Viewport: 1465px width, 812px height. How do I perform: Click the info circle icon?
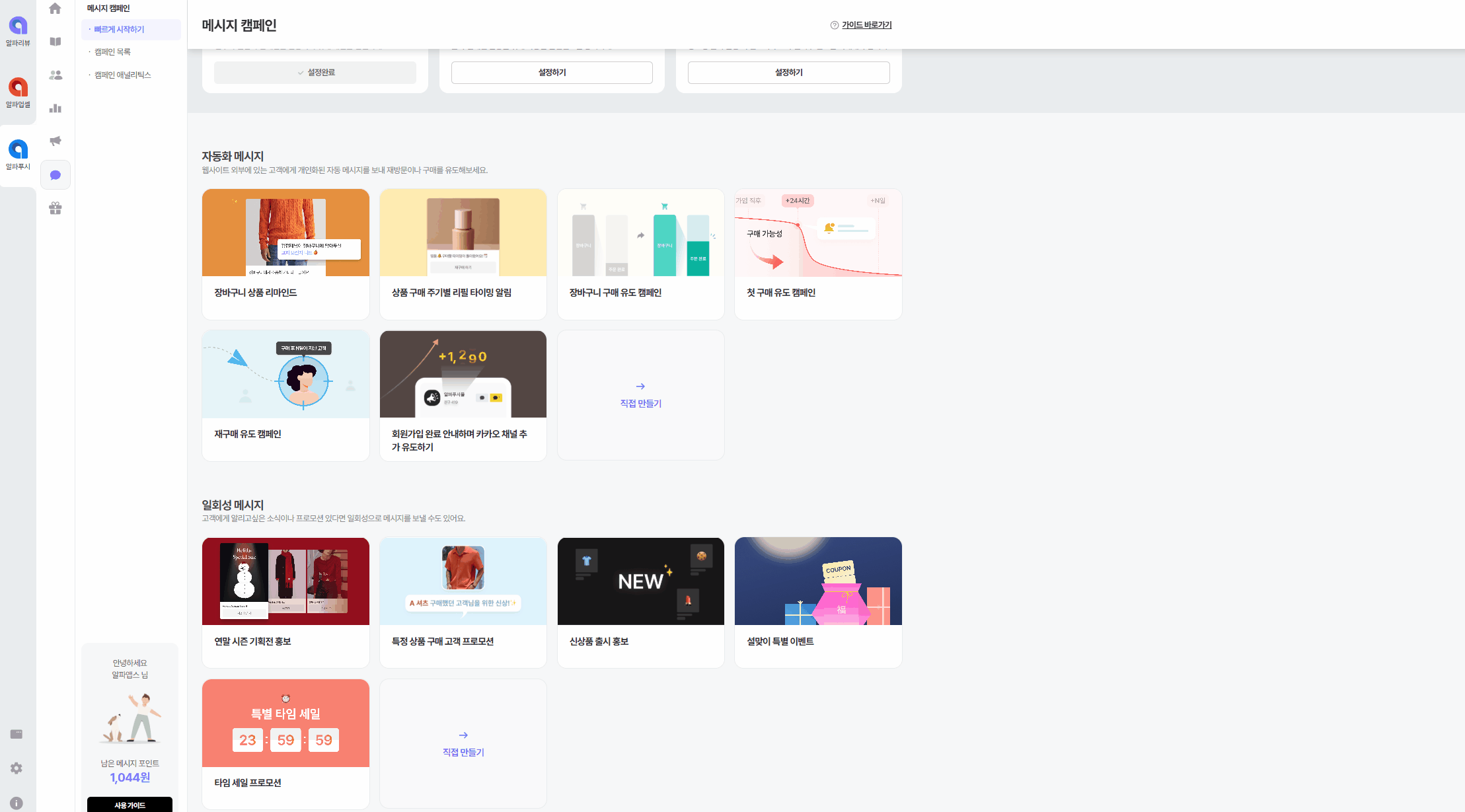point(17,803)
